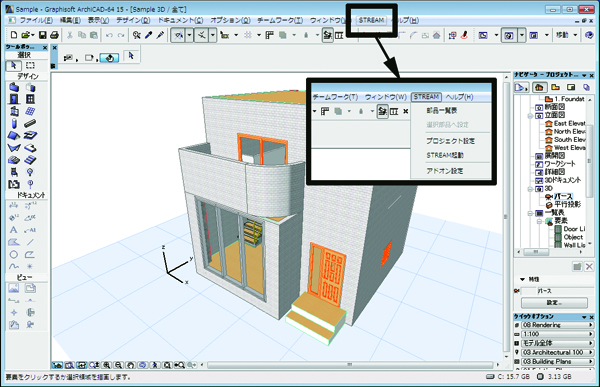Toggle the guide lines snap button
Screen dimensions: 600x387
click(178, 35)
